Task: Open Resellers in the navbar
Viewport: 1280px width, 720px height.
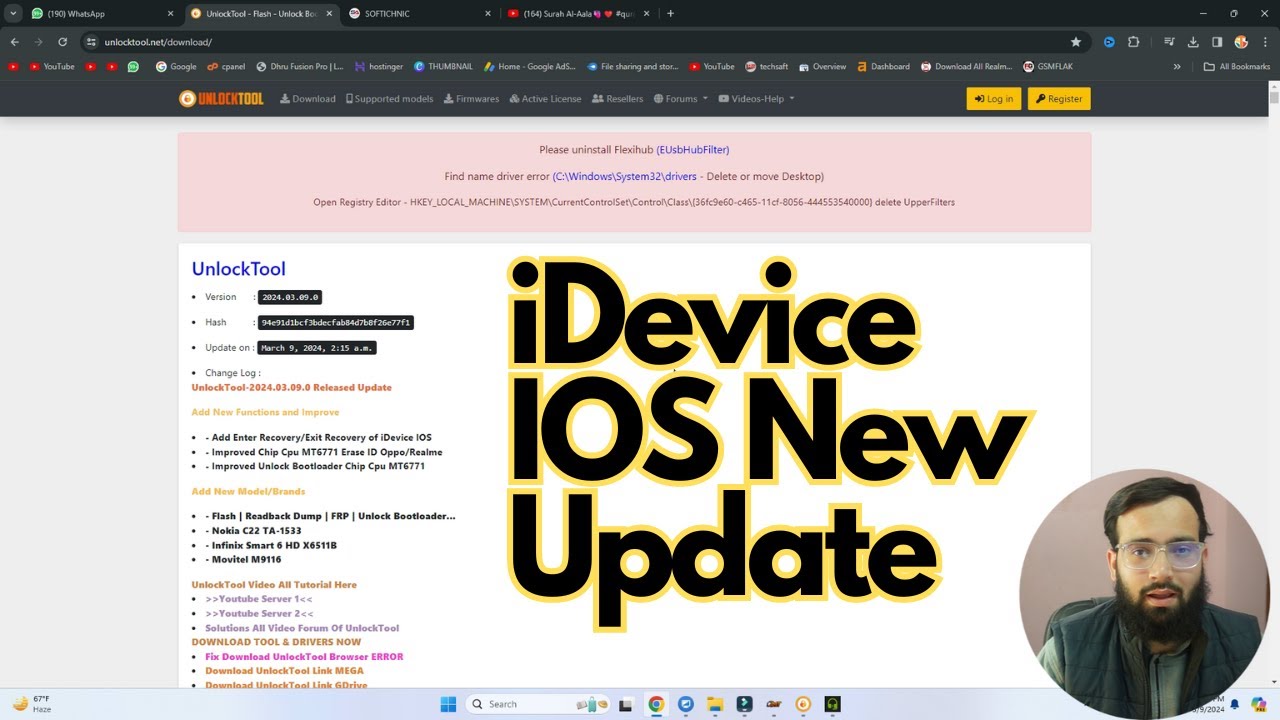Action: click(x=618, y=99)
